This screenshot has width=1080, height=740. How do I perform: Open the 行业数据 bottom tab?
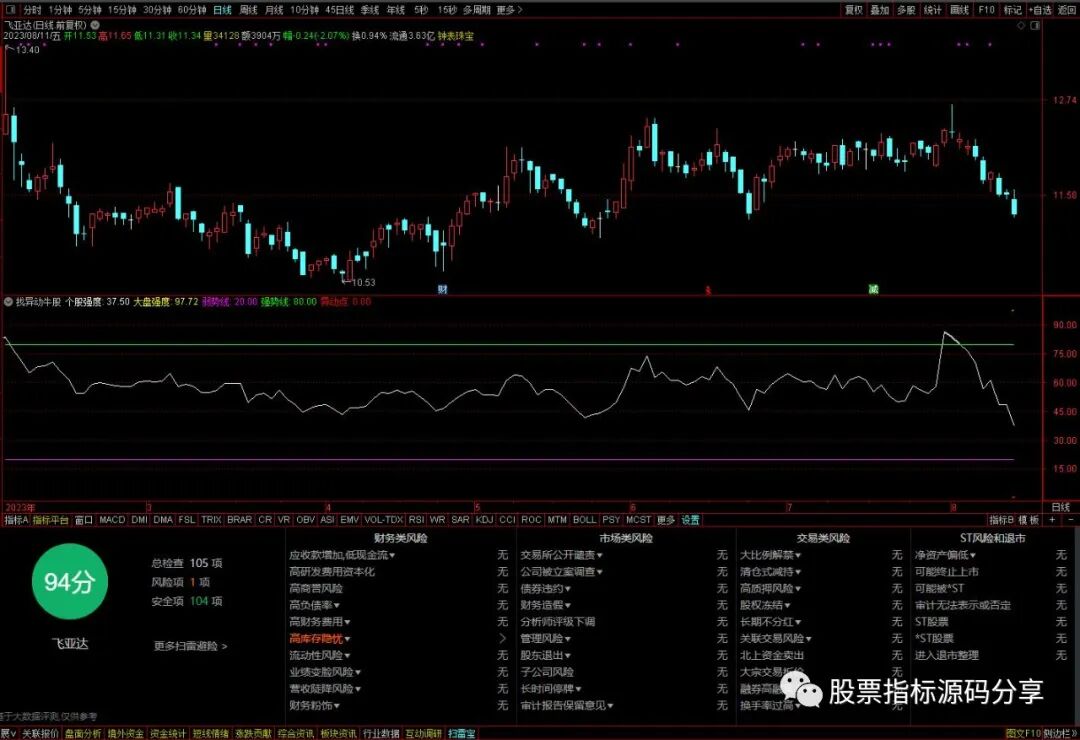(381, 734)
